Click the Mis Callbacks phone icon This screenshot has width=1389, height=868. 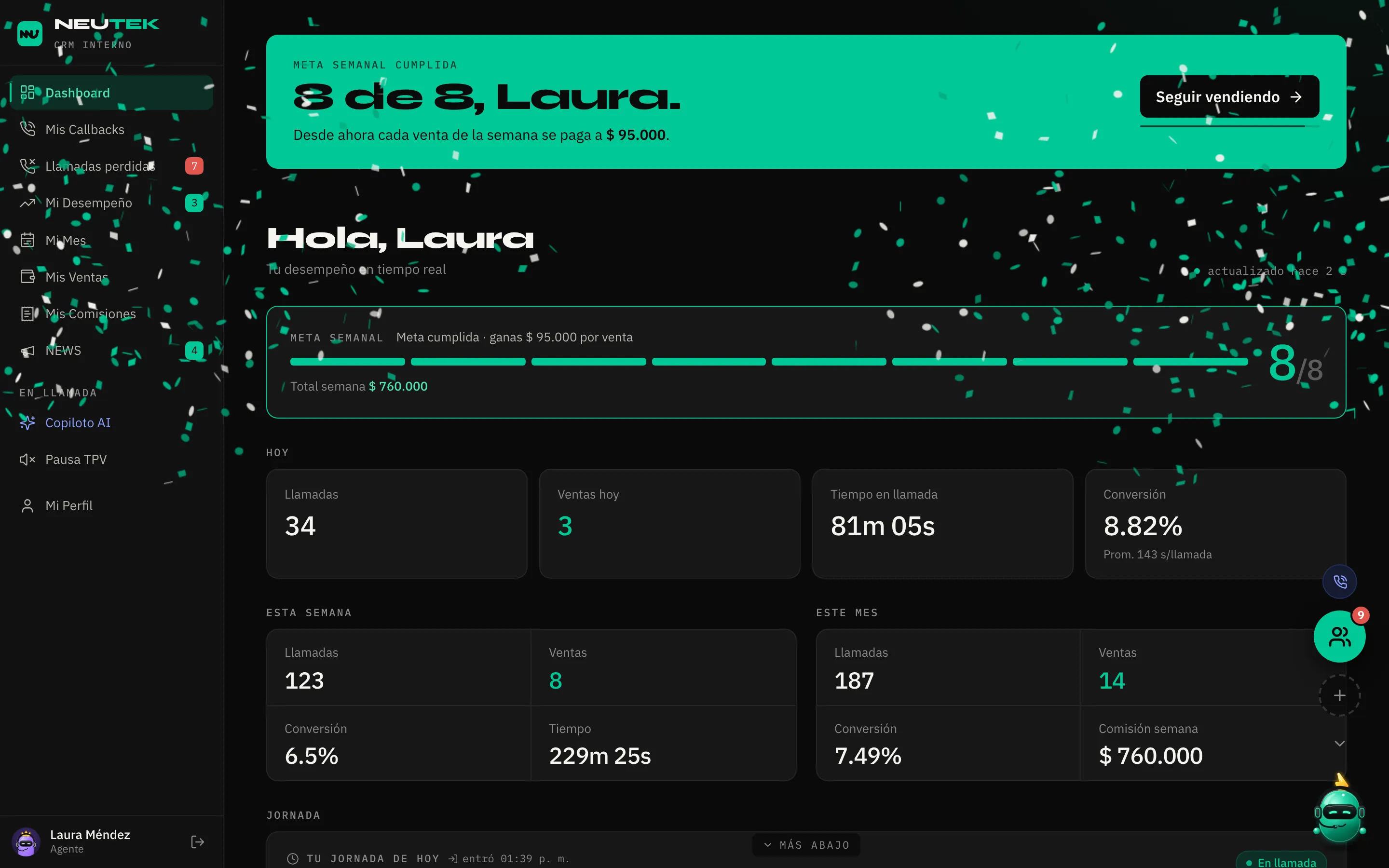[x=27, y=129]
